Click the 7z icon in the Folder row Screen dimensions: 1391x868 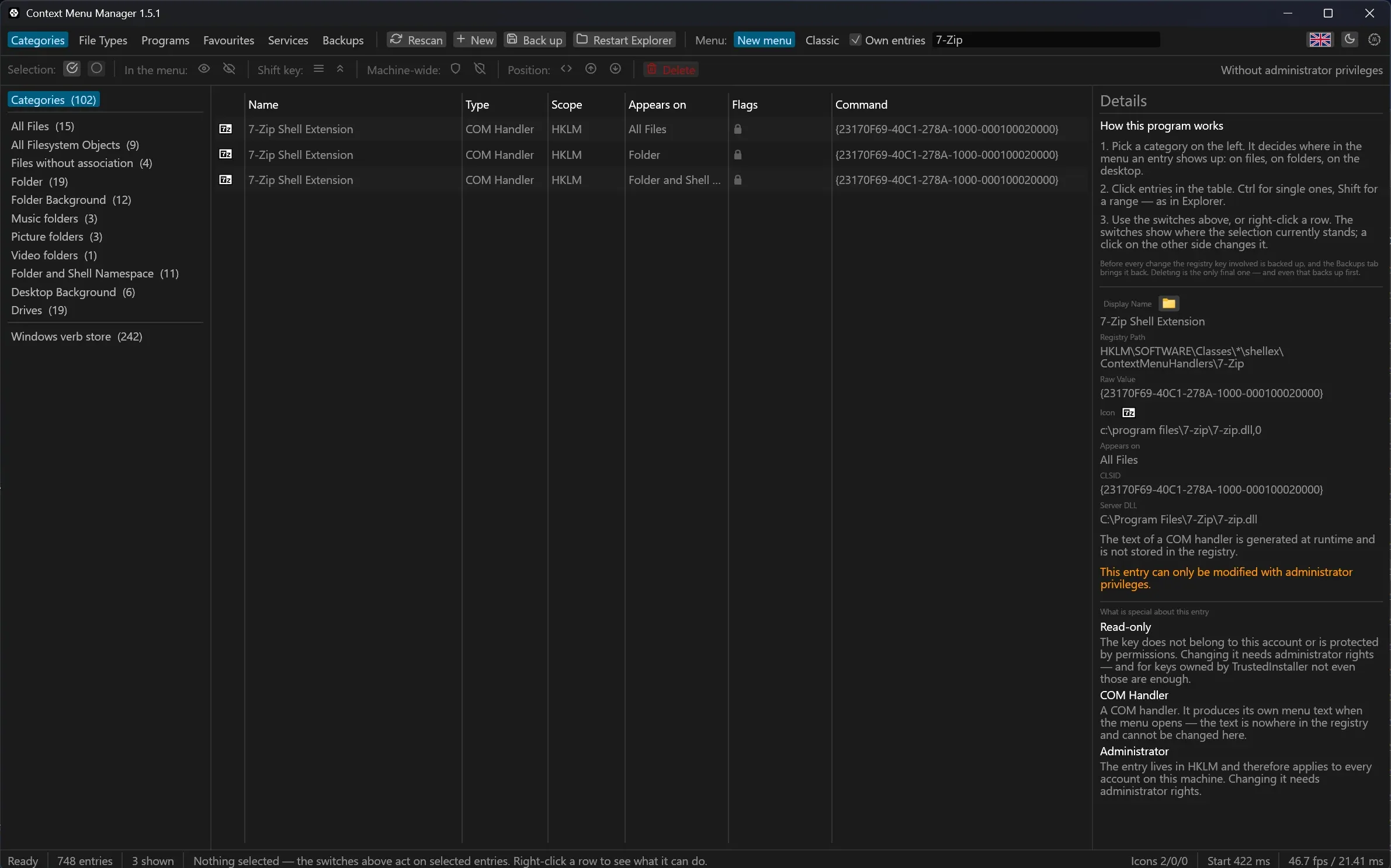(226, 154)
